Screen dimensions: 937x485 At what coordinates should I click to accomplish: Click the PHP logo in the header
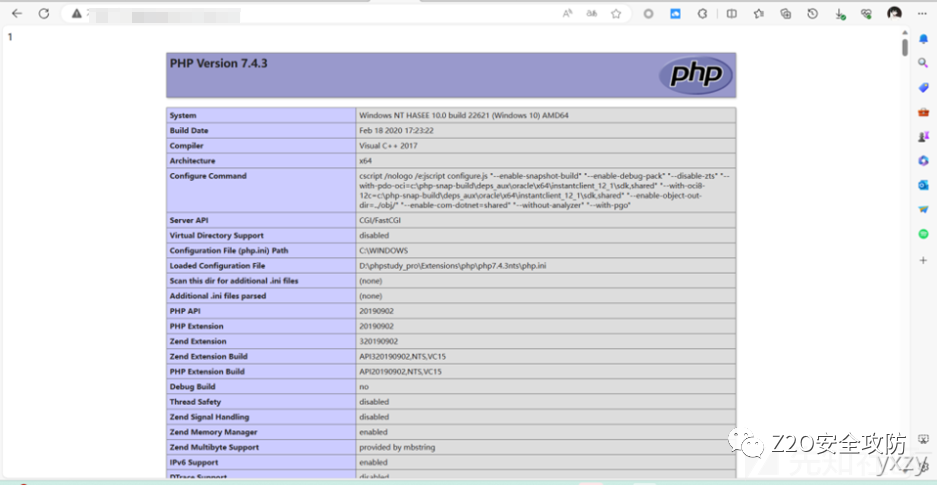click(696, 75)
